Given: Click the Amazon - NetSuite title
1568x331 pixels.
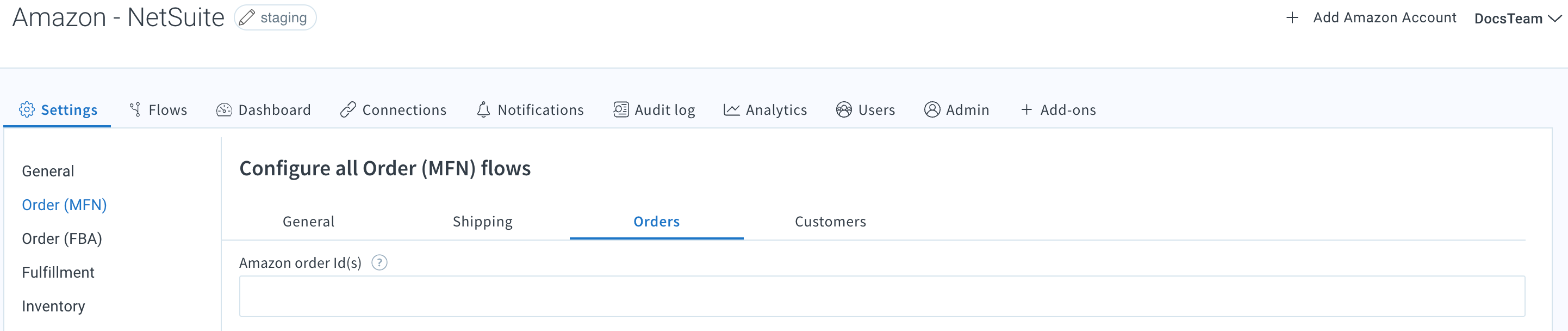Looking at the screenshot, I should [119, 17].
